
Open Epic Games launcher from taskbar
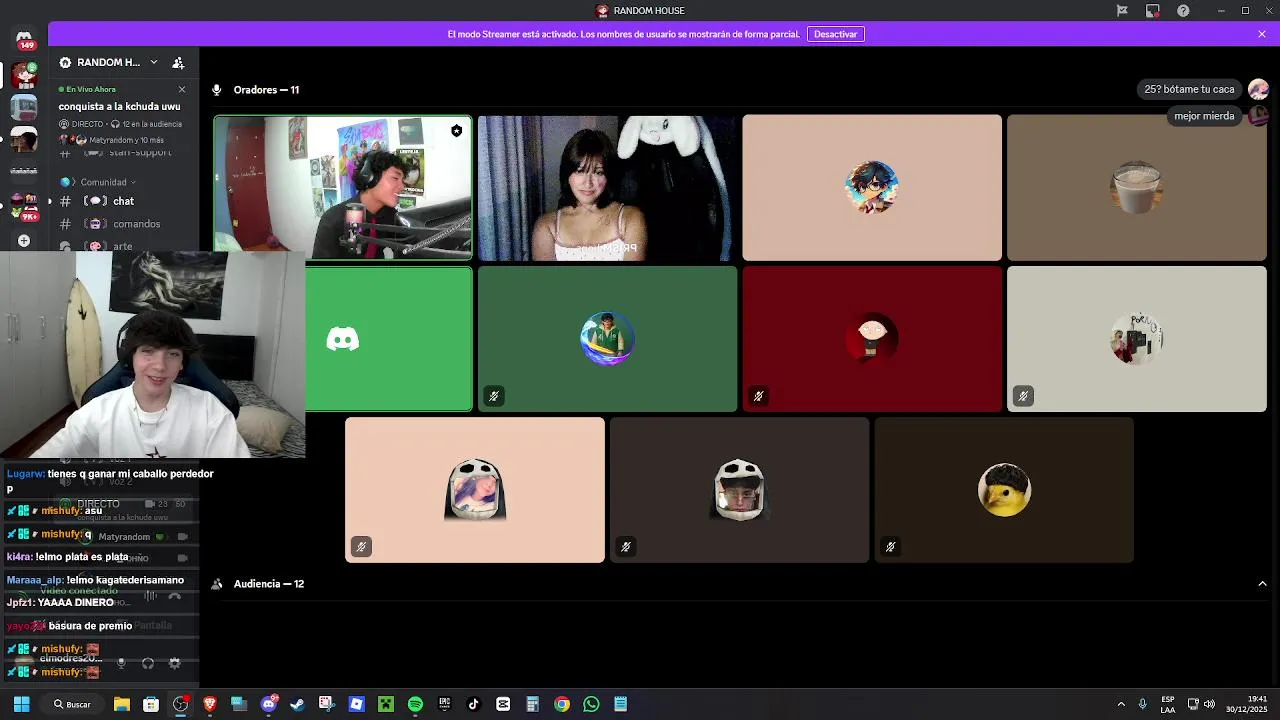(444, 704)
